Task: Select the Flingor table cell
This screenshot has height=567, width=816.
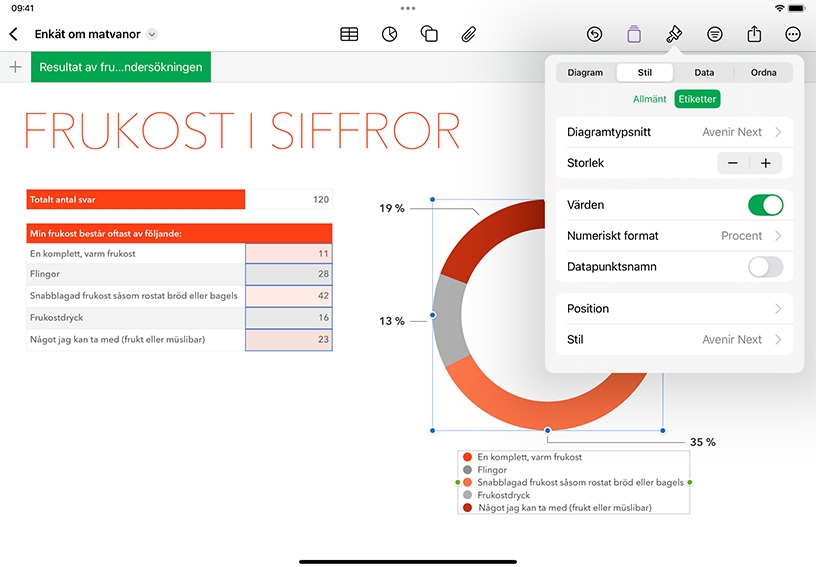Action: click(135, 274)
